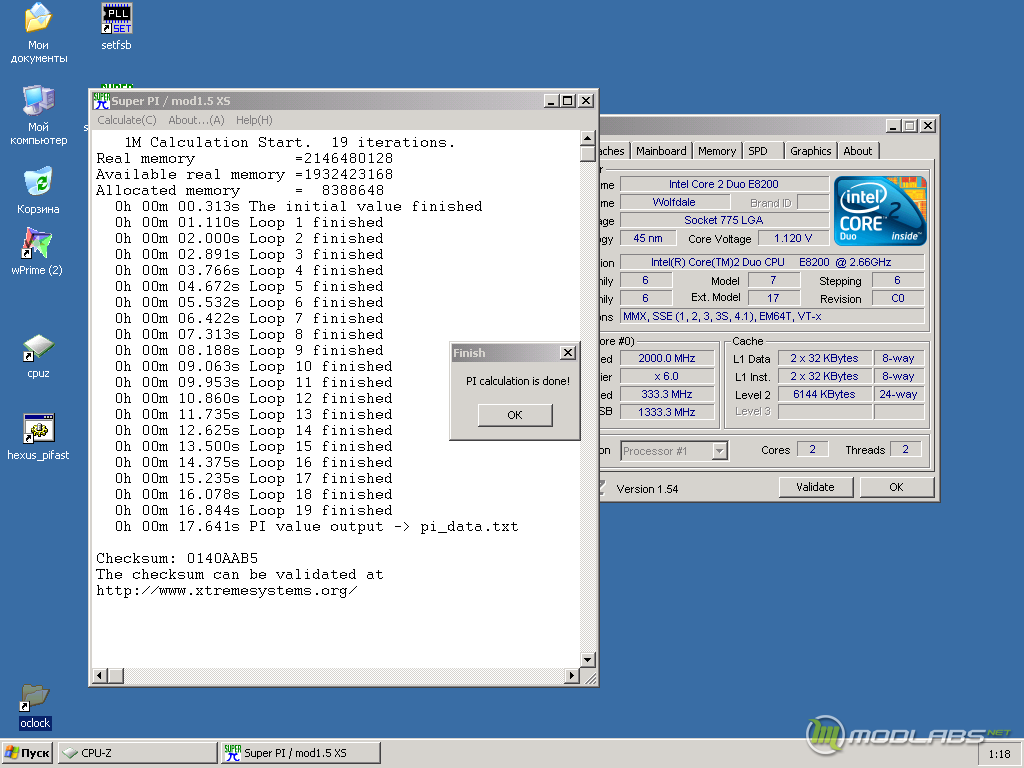Switch to the Graphics tab in CPU-Z
The width and height of the screenshot is (1024, 768).
pos(810,151)
